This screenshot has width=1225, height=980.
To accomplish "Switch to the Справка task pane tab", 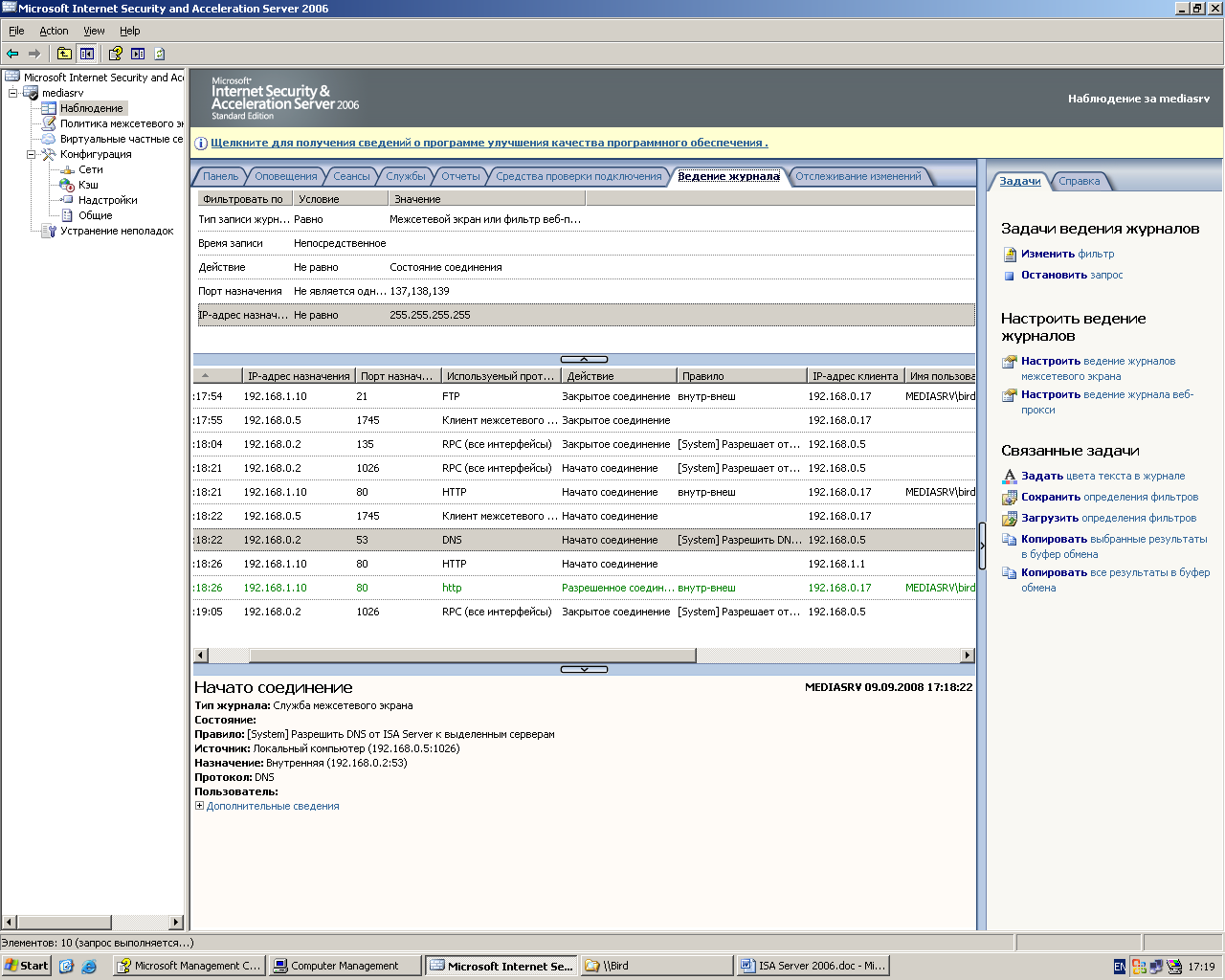I will tap(1079, 181).
